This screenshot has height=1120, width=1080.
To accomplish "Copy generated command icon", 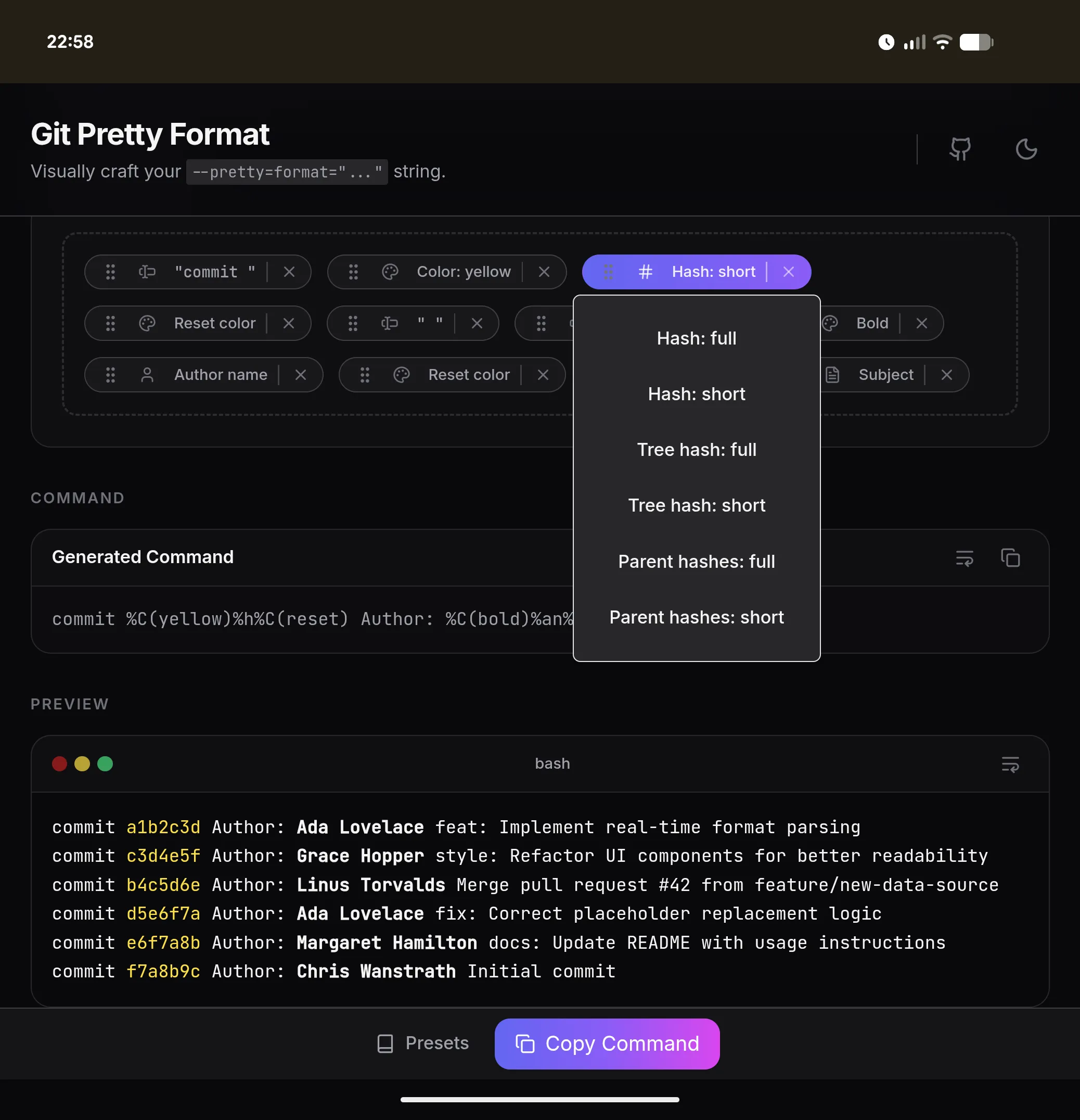I will tap(1010, 558).
